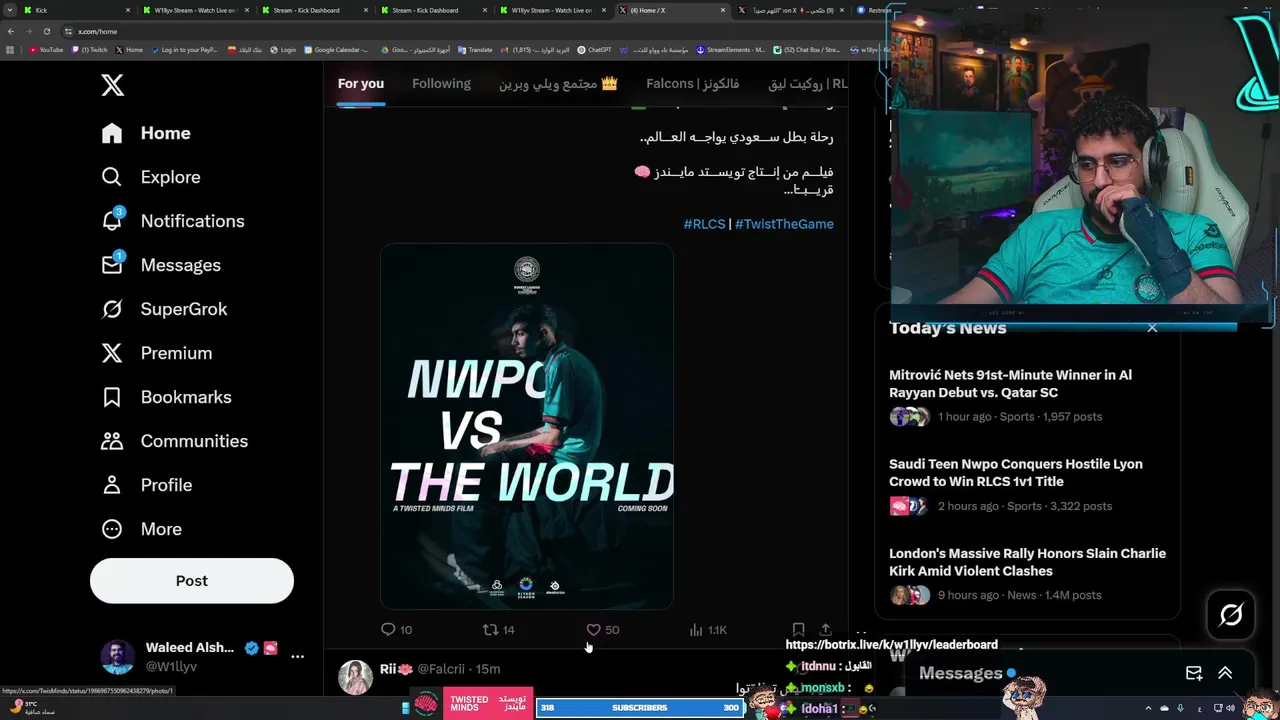Open the floating Grok button
Image resolution: width=1280 pixels, height=720 pixels.
1231,615
